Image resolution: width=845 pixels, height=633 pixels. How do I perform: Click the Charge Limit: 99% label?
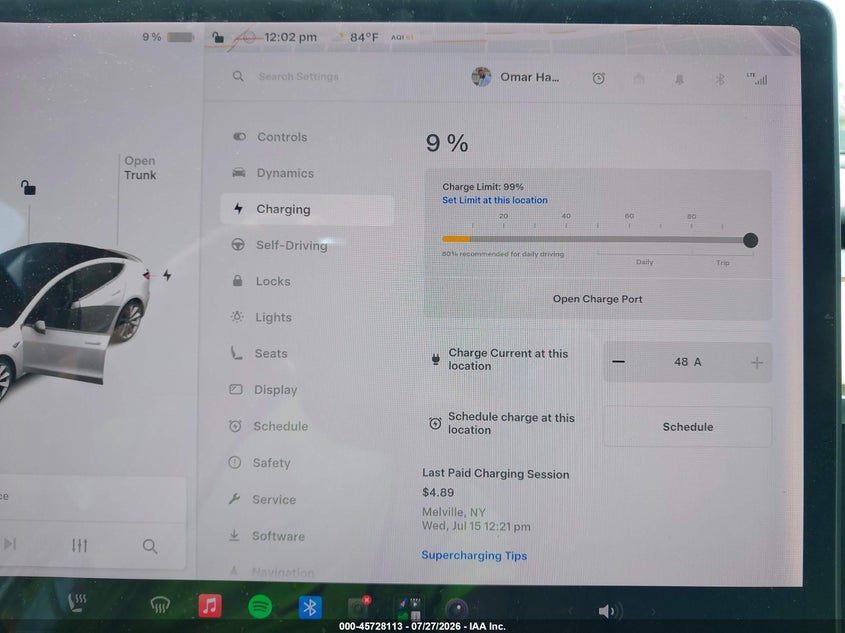click(x=483, y=187)
